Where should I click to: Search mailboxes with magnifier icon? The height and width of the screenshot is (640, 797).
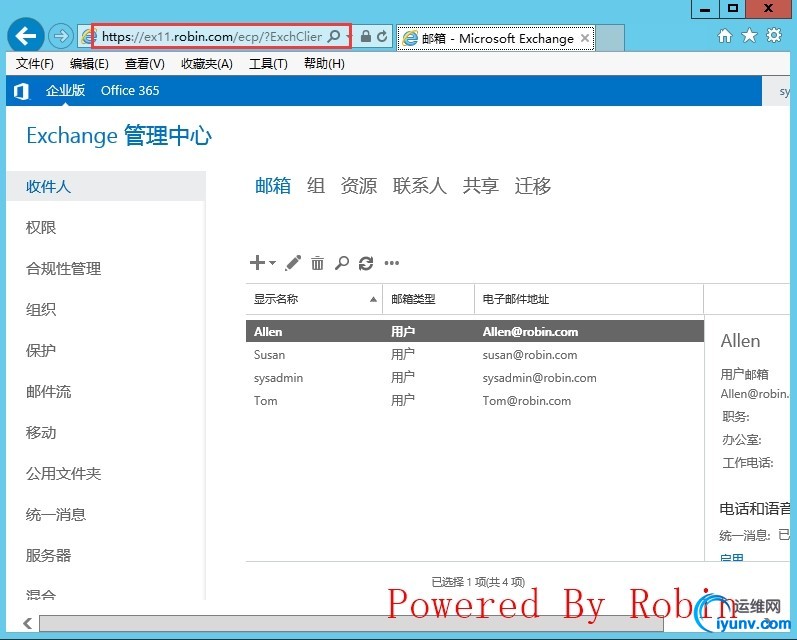[342, 263]
